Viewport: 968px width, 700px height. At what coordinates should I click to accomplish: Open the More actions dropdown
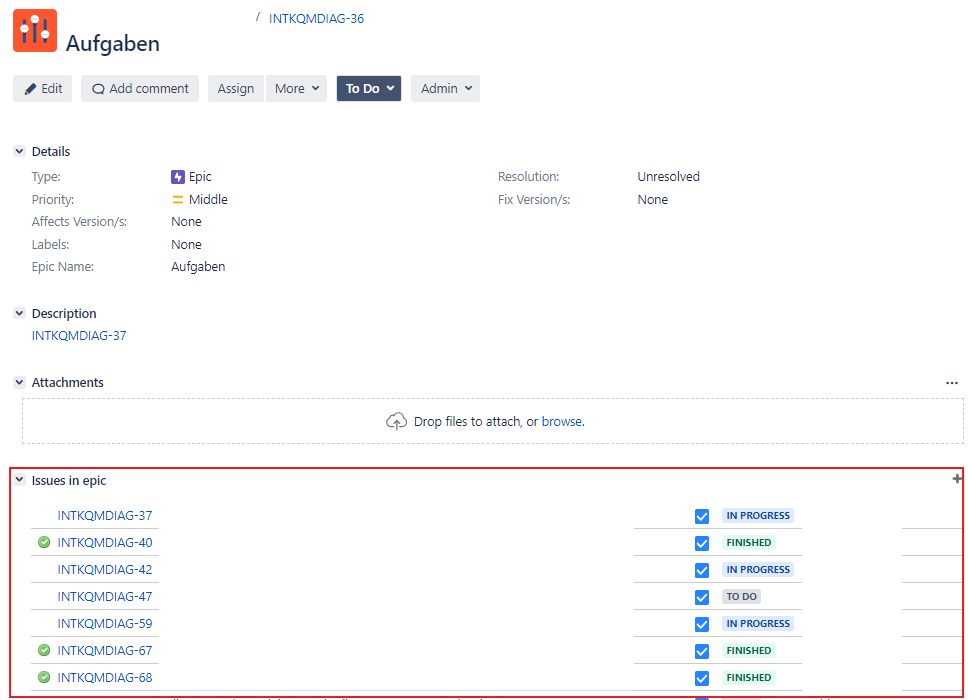(296, 88)
